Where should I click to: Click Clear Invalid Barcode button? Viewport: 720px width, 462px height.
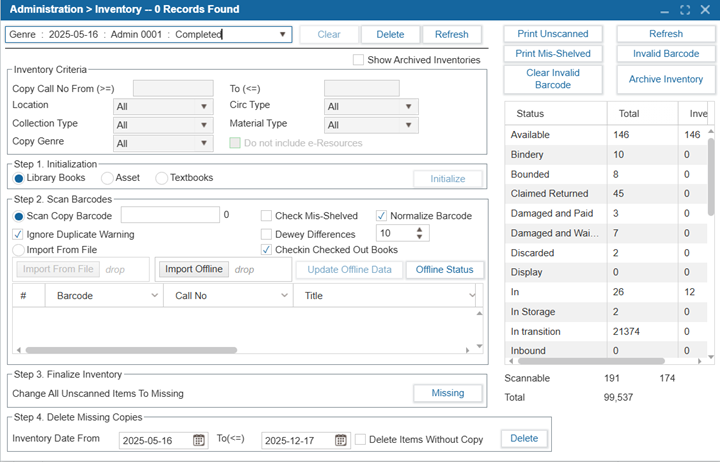coord(553,79)
